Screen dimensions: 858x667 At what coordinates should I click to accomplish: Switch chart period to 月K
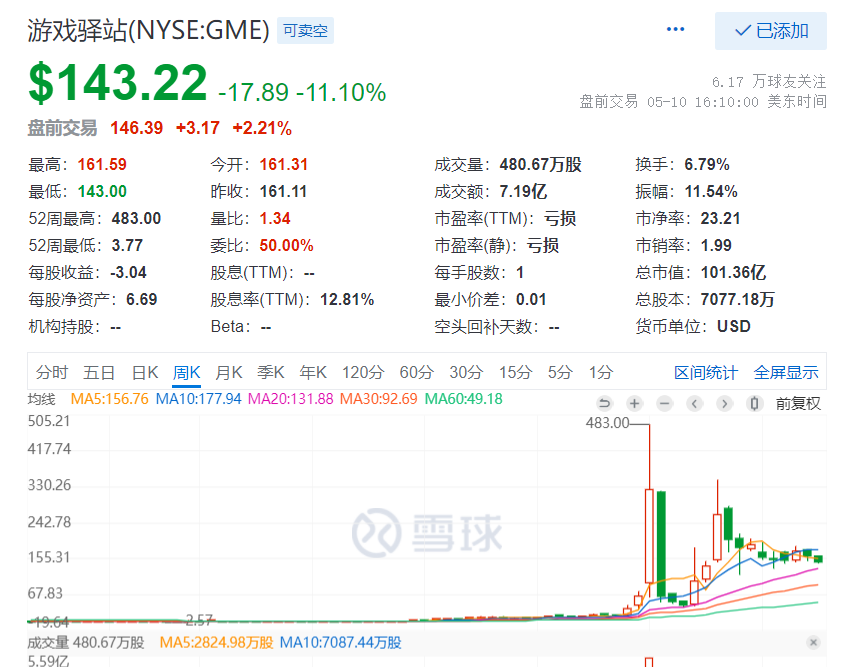[228, 371]
